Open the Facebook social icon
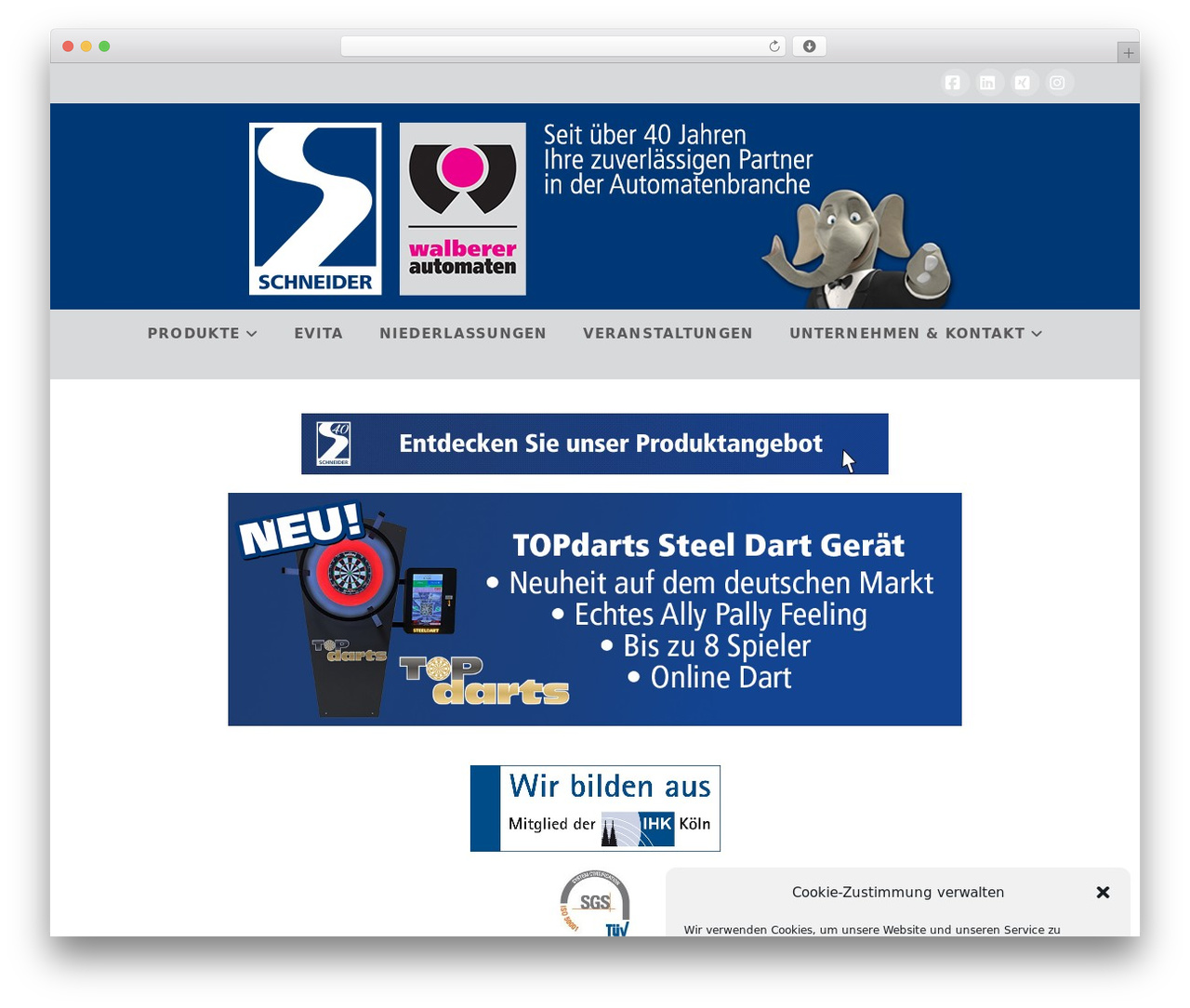The height and width of the screenshot is (1008, 1190). tap(953, 83)
